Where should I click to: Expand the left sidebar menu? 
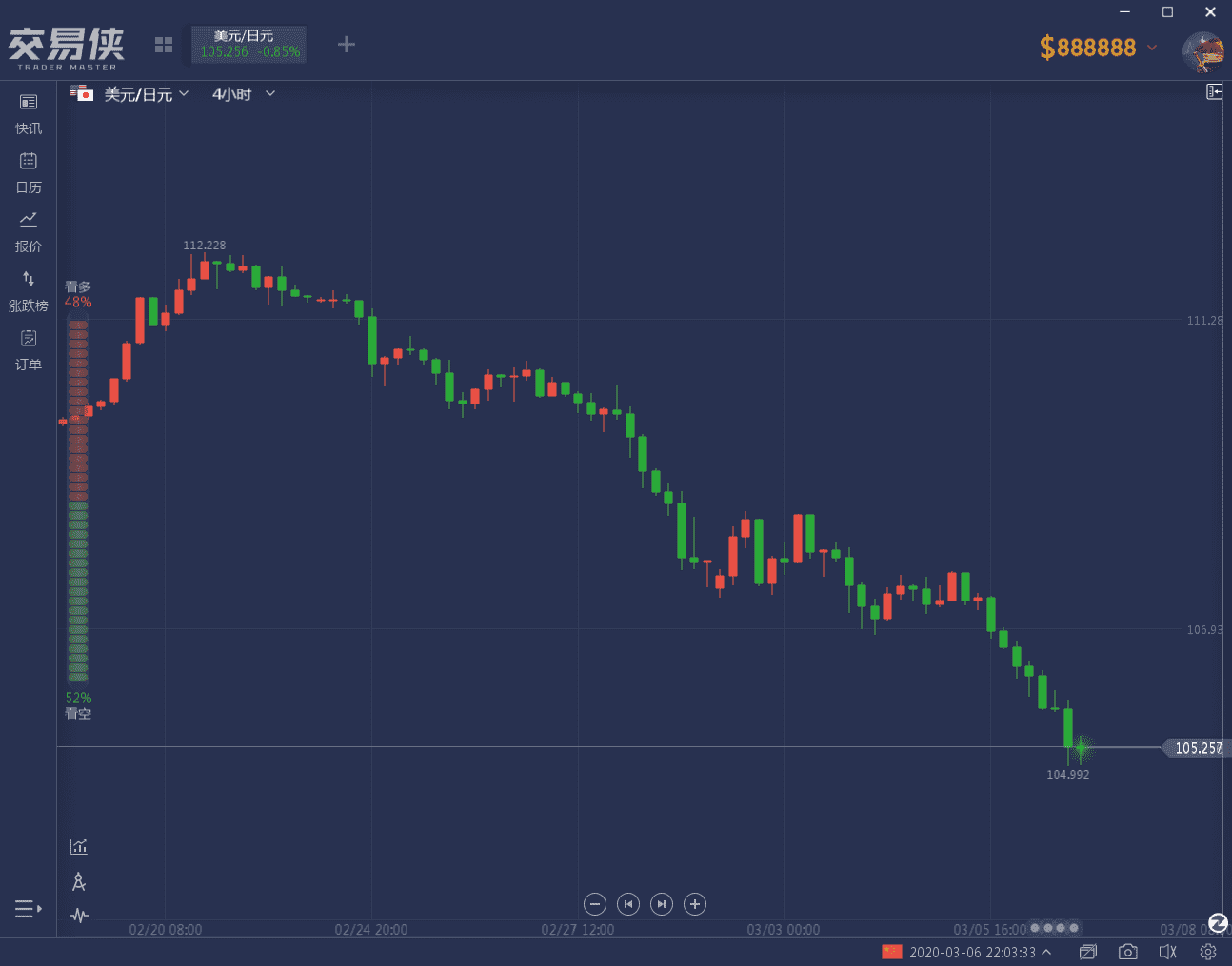click(28, 909)
